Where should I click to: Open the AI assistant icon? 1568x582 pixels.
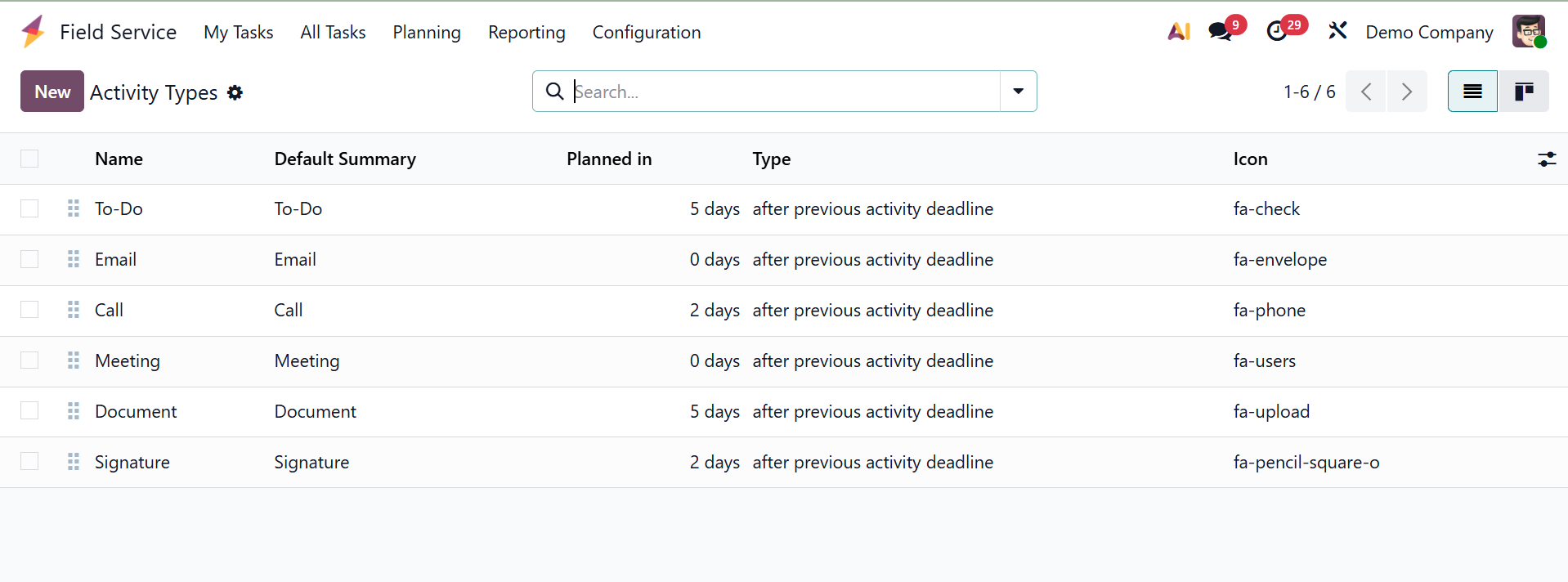coord(1178,32)
